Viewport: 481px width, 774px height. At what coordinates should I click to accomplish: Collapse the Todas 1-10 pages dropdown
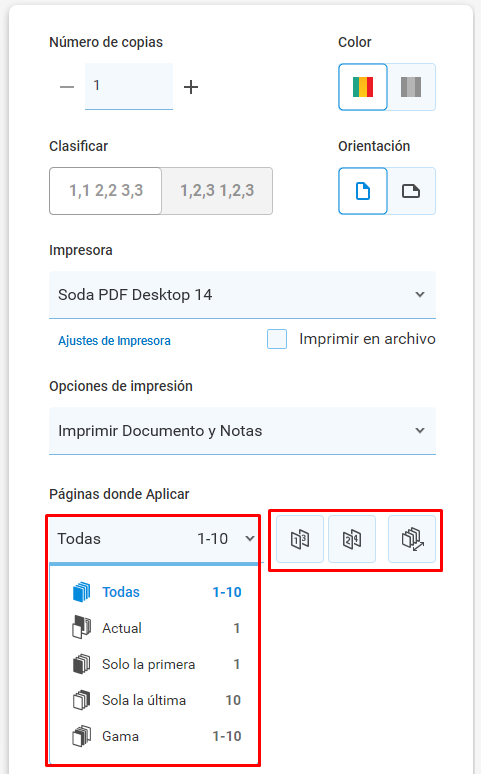click(154, 539)
